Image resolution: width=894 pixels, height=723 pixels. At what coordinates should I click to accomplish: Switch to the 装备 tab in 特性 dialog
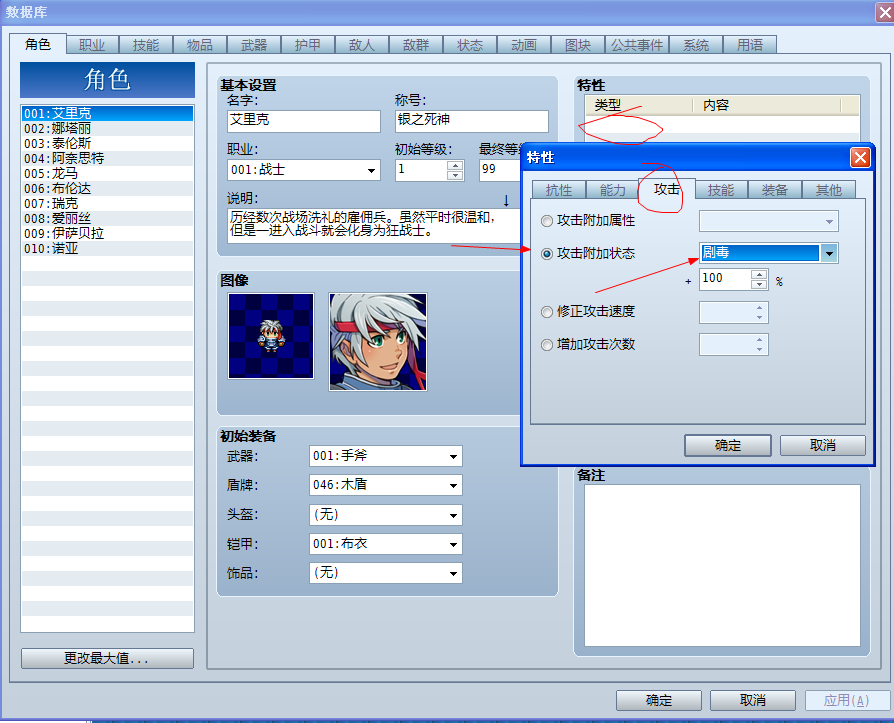(x=774, y=190)
